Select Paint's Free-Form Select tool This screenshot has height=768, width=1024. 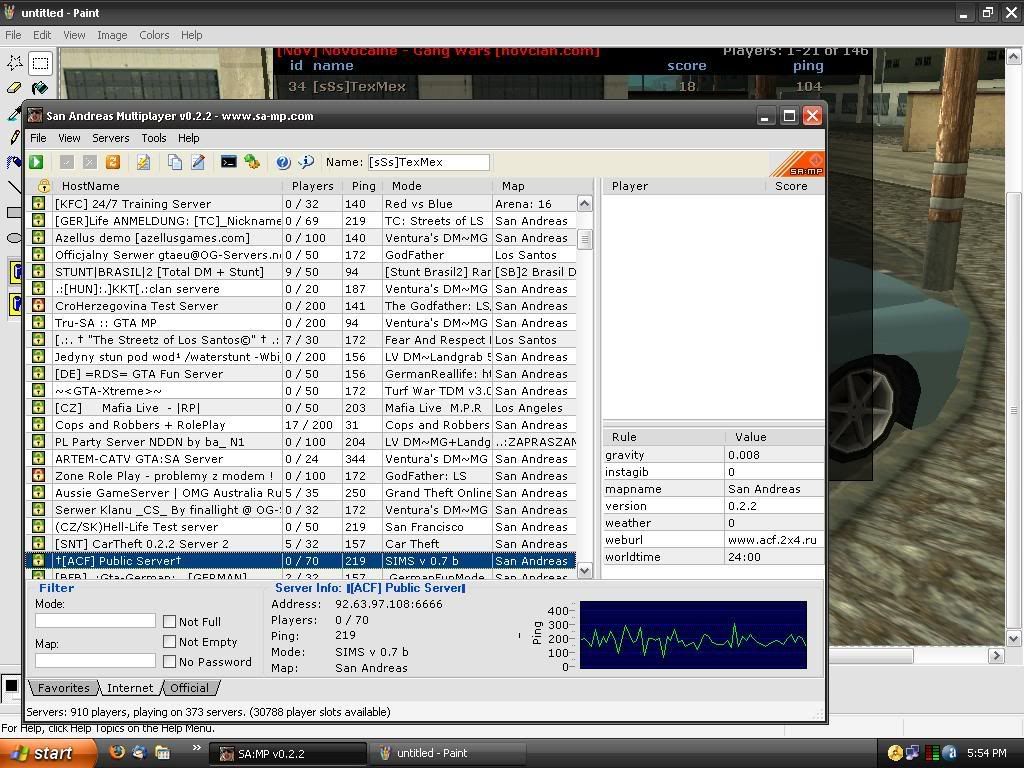point(14,63)
